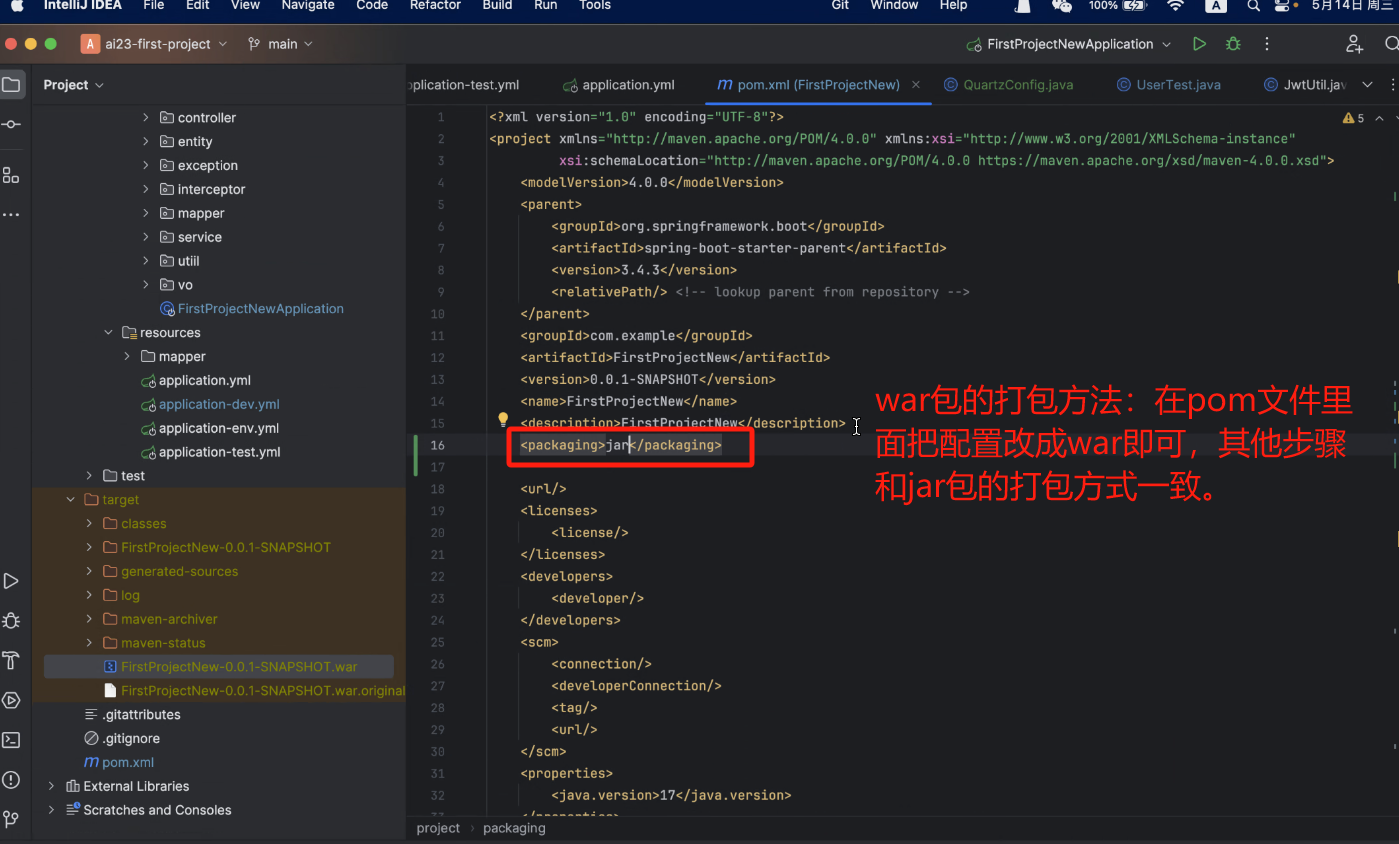This screenshot has width=1399, height=844.
Task: Open the ai23-first-project project dropdown
Action: click(155, 44)
